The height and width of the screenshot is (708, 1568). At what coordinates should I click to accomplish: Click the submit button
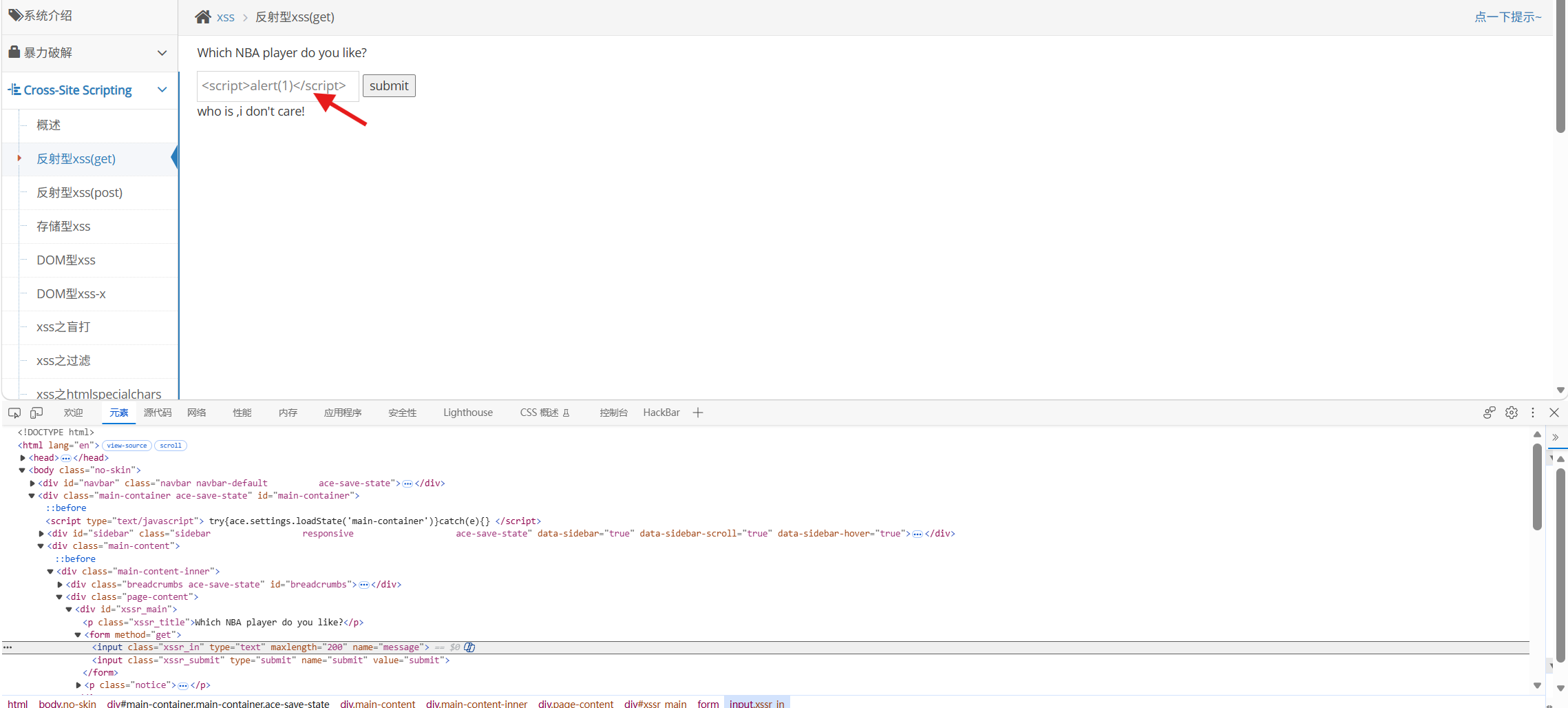(x=389, y=85)
